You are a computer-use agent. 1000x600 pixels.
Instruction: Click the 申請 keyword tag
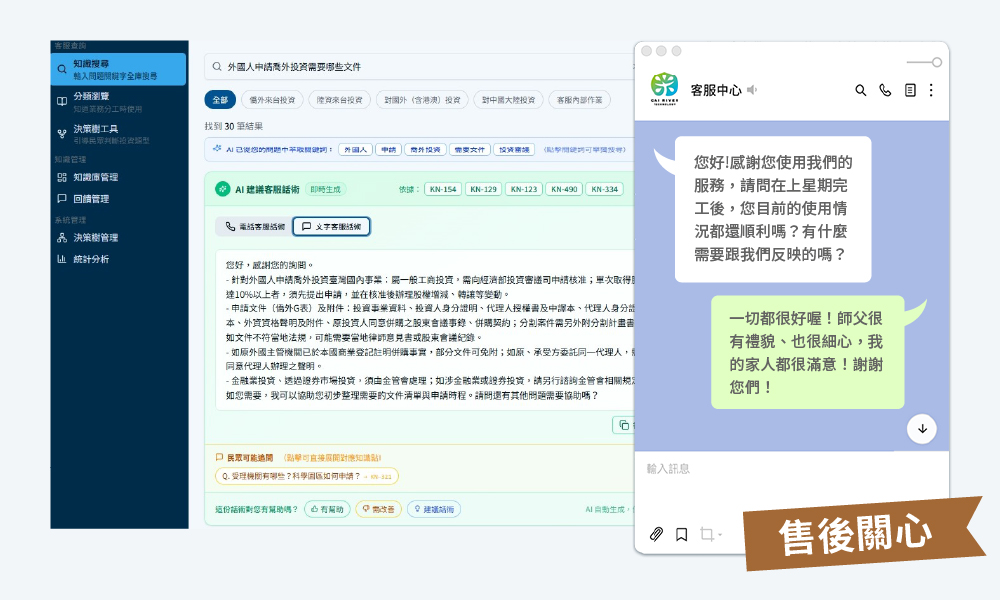click(x=388, y=150)
